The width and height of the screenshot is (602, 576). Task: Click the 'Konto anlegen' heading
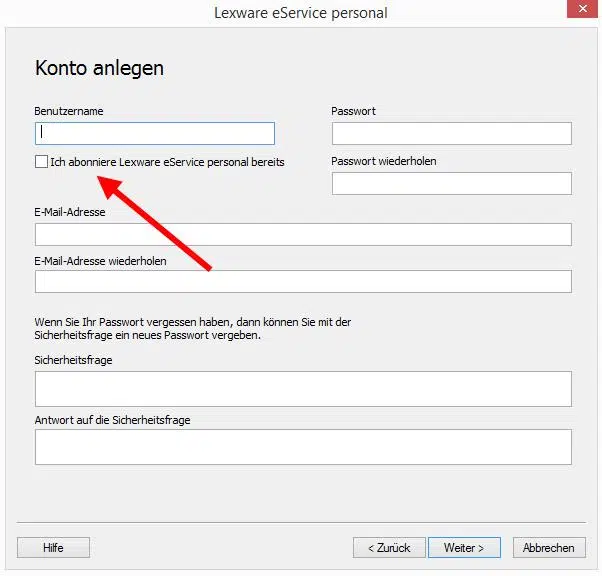[x=99, y=68]
